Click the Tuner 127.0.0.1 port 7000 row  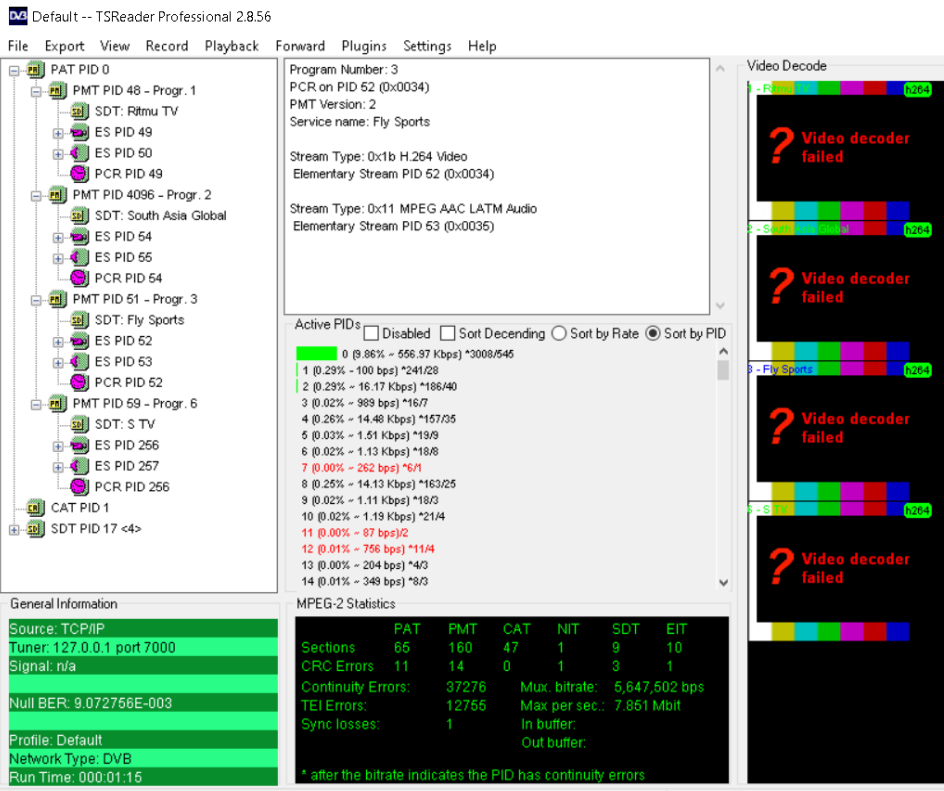(143, 648)
